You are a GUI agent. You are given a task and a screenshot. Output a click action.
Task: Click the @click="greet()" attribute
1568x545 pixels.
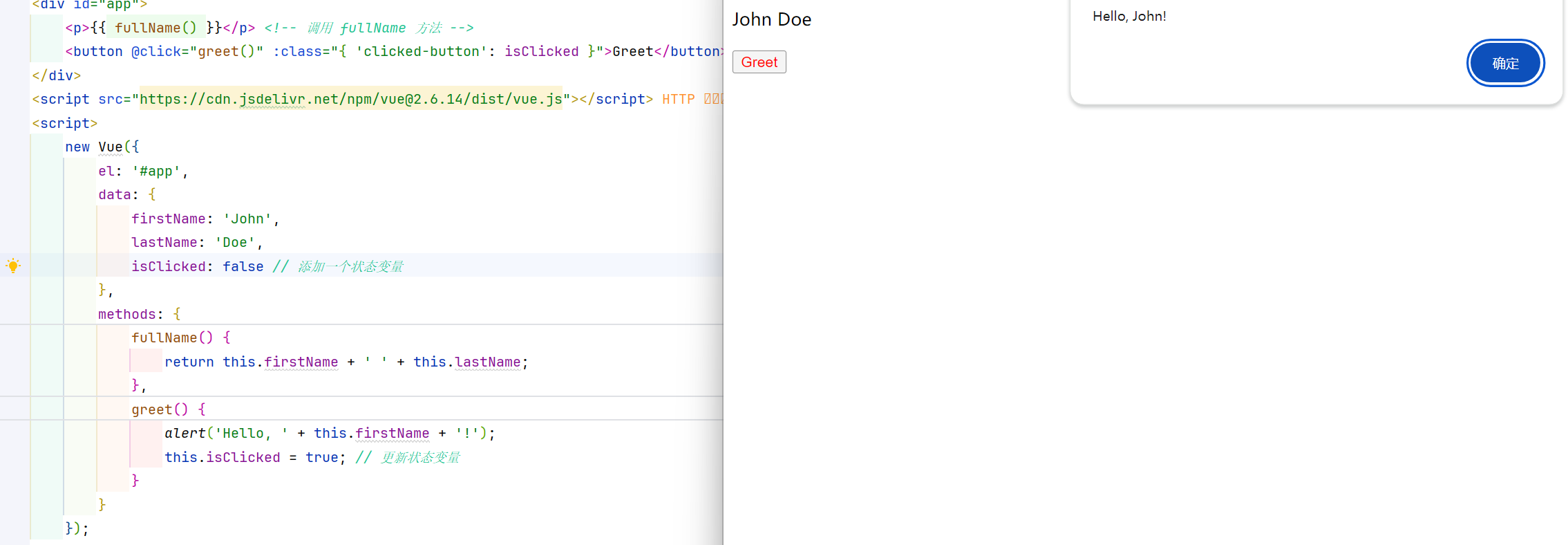coord(198,51)
